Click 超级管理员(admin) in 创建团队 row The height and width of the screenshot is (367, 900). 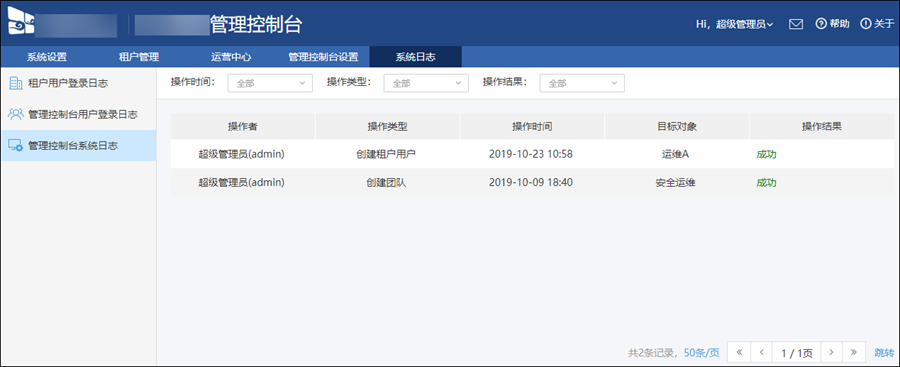[x=242, y=183]
